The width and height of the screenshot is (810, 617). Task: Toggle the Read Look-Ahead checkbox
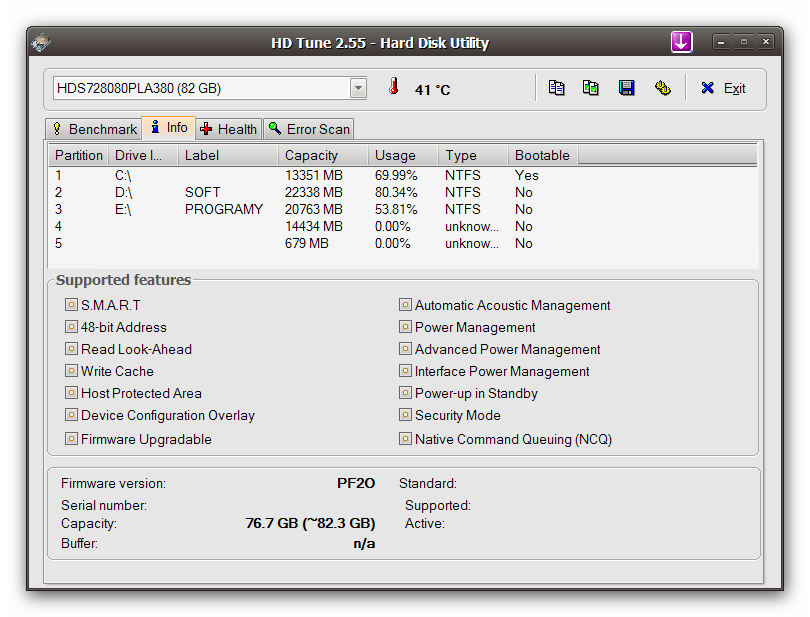(71, 349)
